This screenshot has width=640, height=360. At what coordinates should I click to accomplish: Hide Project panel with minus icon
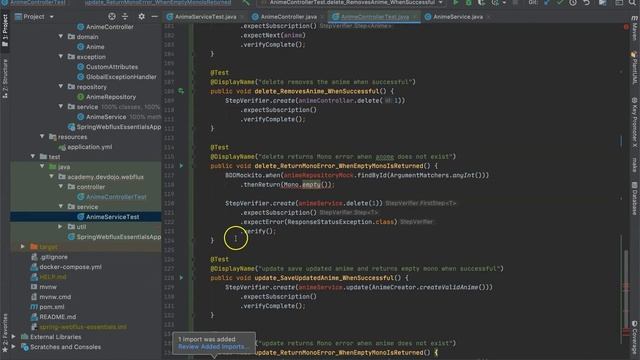click(x=154, y=17)
